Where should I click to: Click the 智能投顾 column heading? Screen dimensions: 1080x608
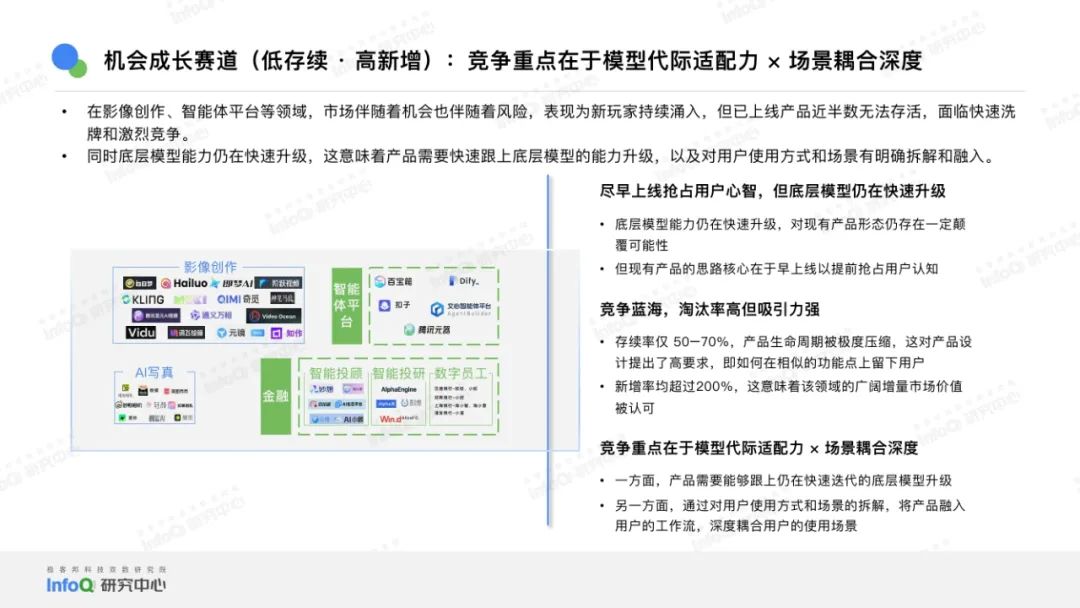point(335,373)
